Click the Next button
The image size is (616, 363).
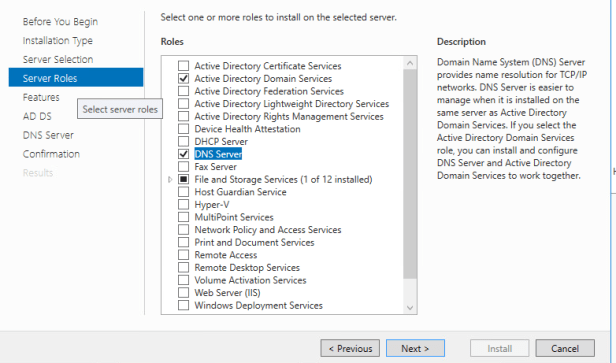pyautogui.click(x=415, y=348)
